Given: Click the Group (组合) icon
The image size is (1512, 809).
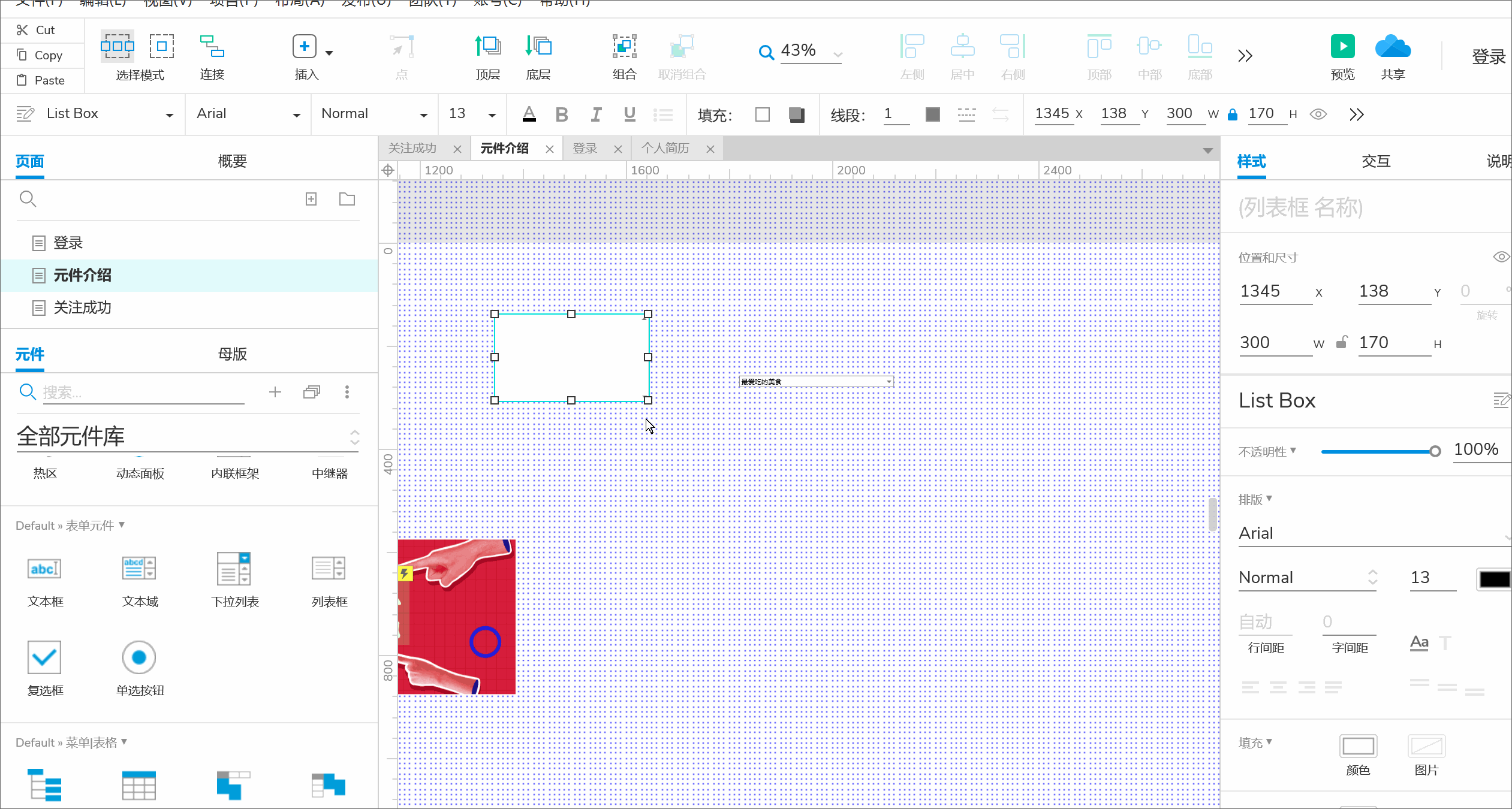Looking at the screenshot, I should point(624,47).
